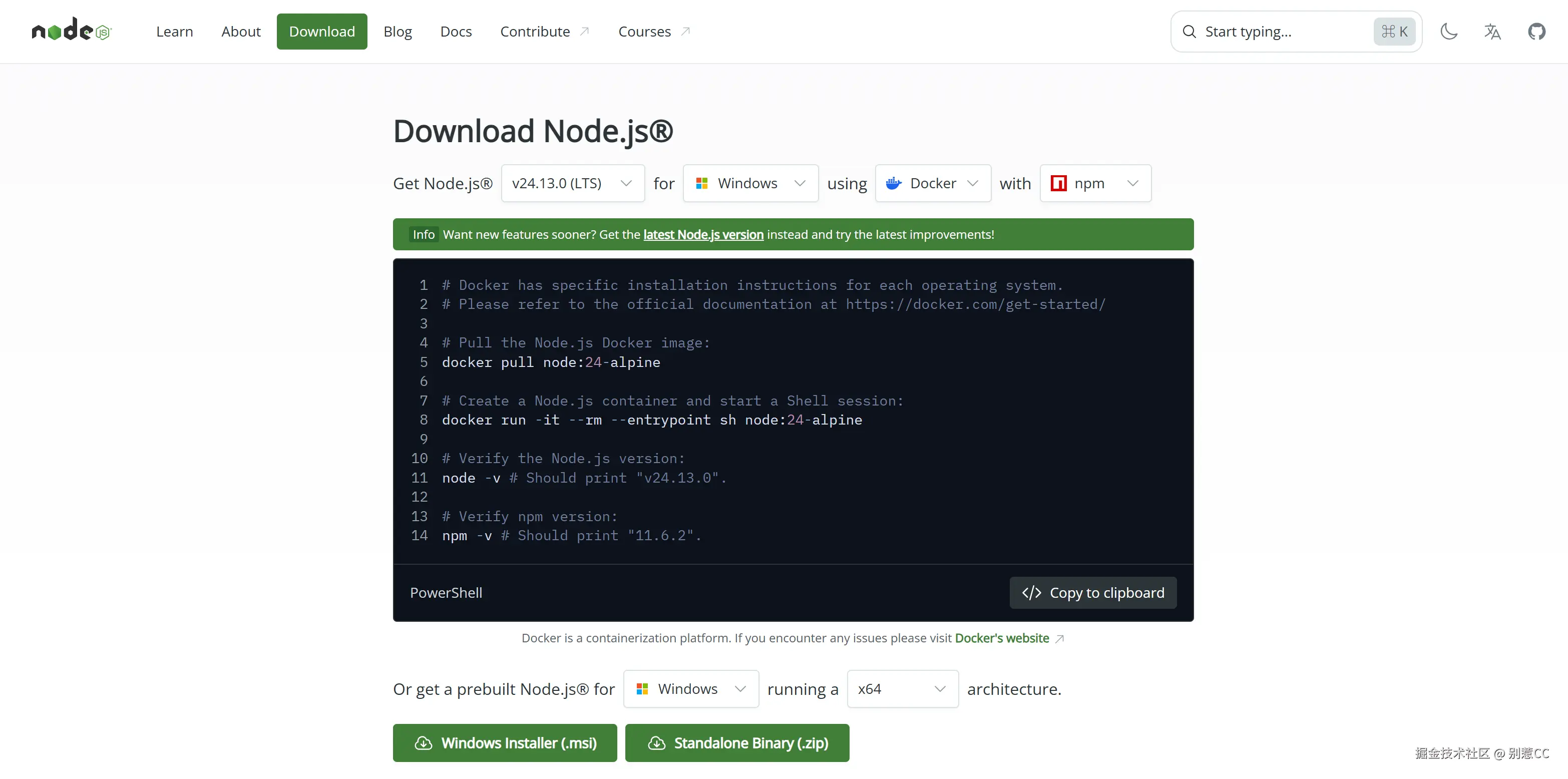Click the Copy to clipboard code icon

1032,593
